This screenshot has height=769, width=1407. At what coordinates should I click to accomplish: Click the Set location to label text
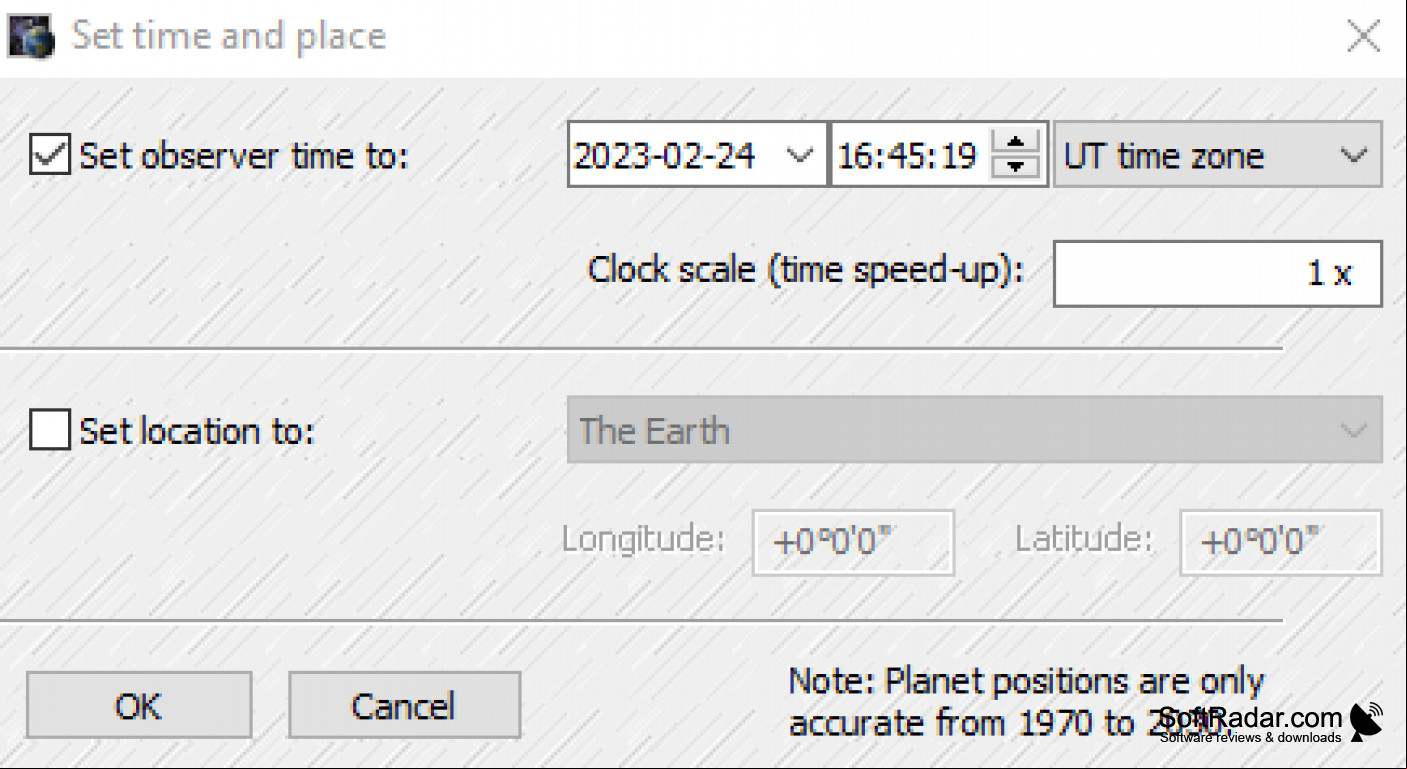(197, 431)
